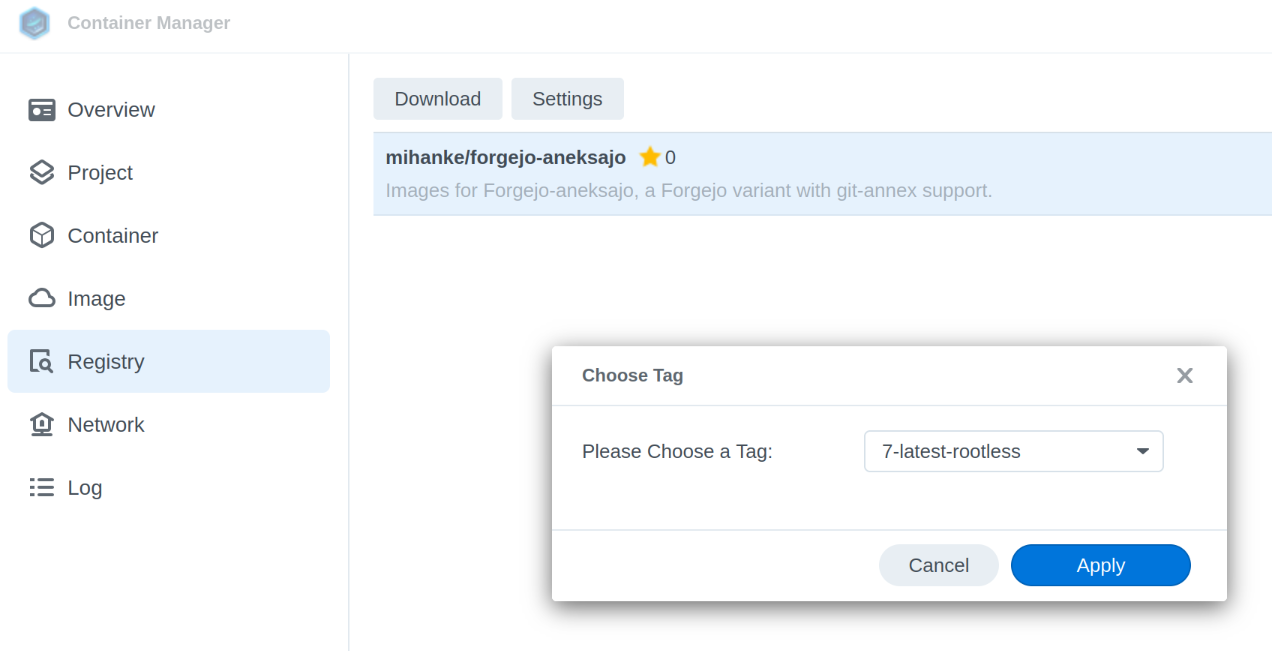Open the Overview menu item
This screenshot has height=651, width=1272.
(x=111, y=110)
